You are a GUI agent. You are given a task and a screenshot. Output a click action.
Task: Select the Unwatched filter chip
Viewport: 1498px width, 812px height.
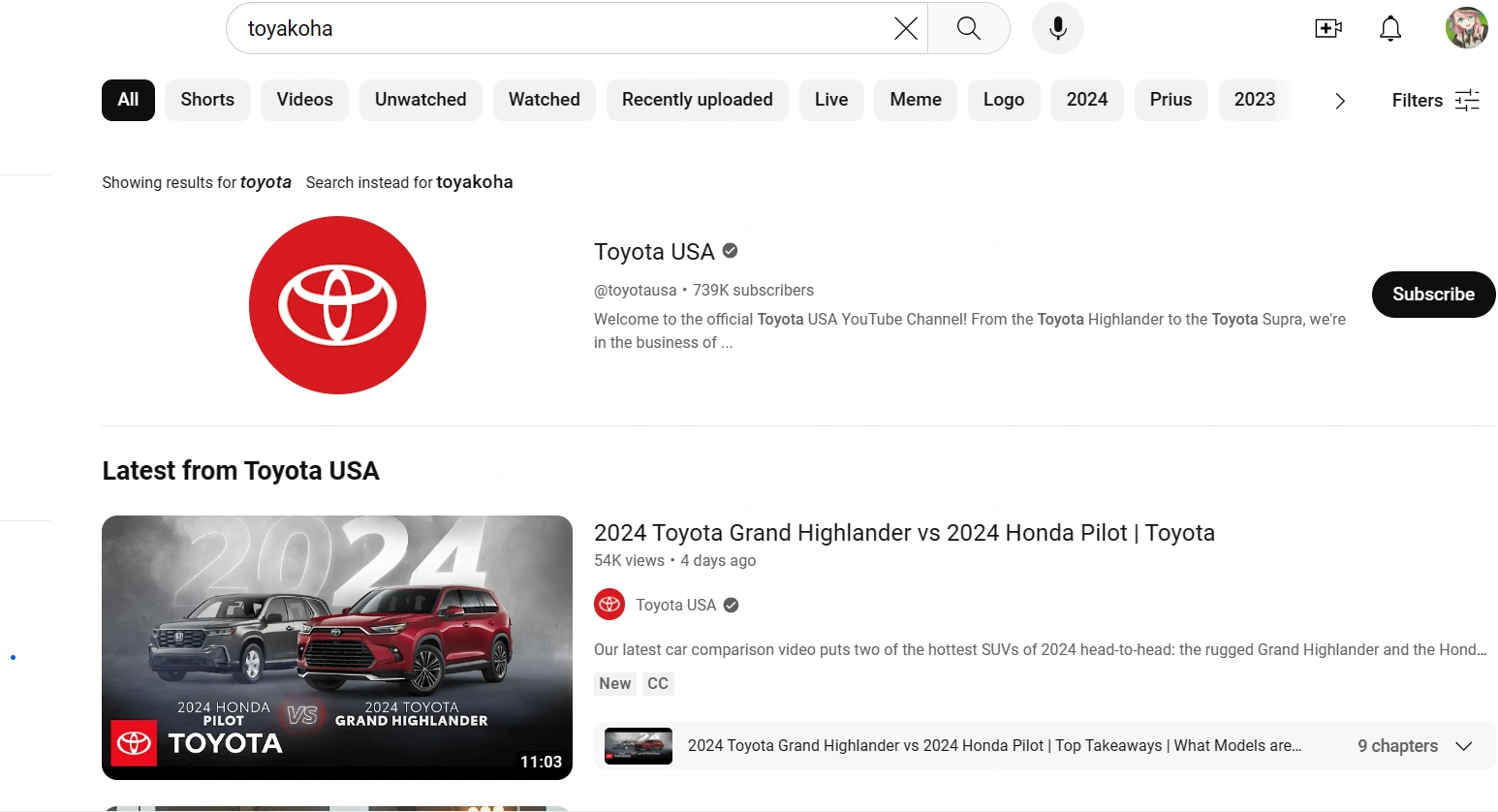(x=421, y=100)
